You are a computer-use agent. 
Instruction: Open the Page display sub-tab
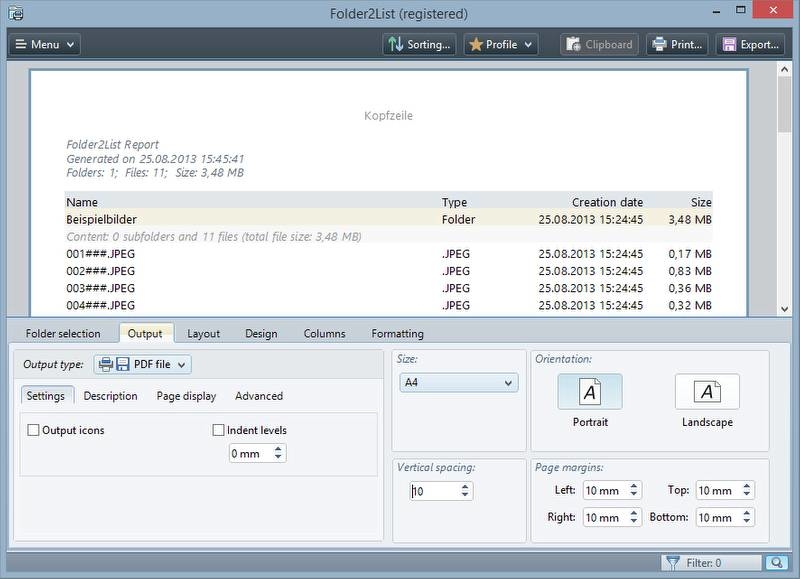[186, 396]
